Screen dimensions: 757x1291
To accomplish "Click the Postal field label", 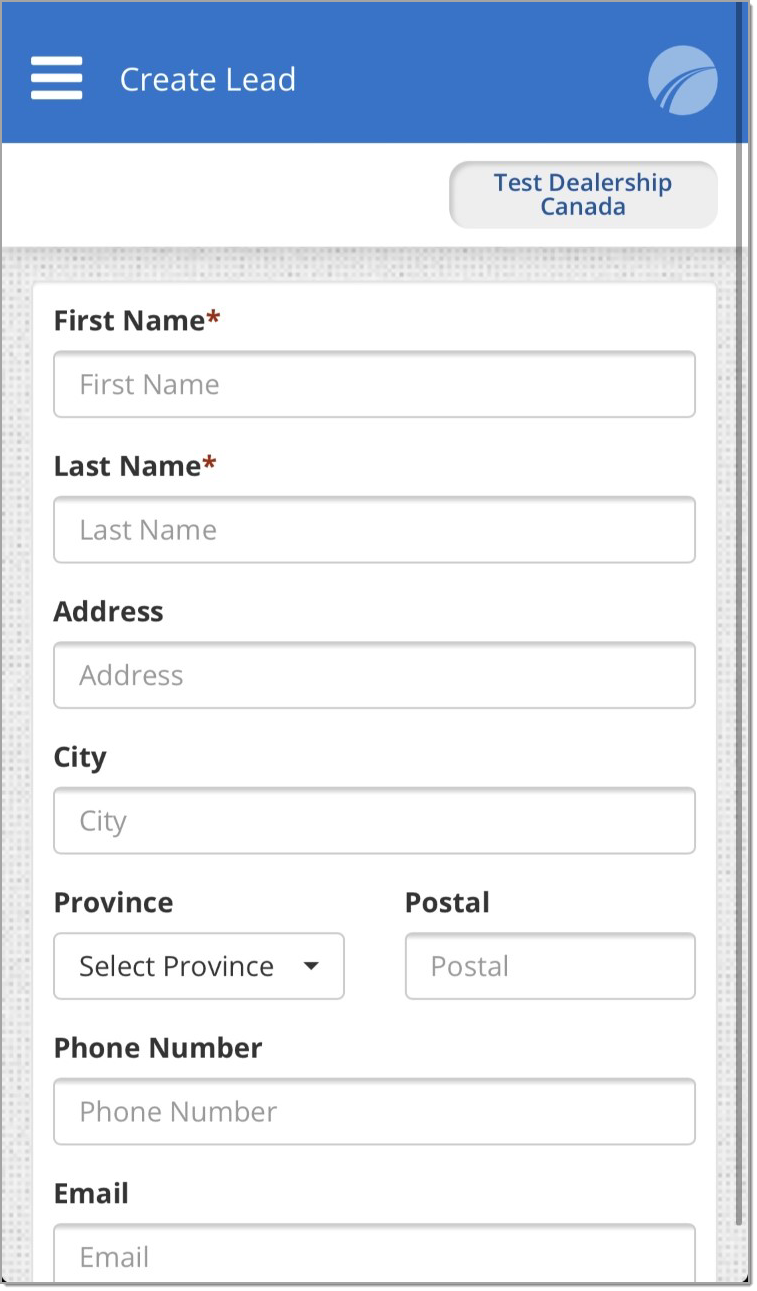I will click(x=447, y=902).
